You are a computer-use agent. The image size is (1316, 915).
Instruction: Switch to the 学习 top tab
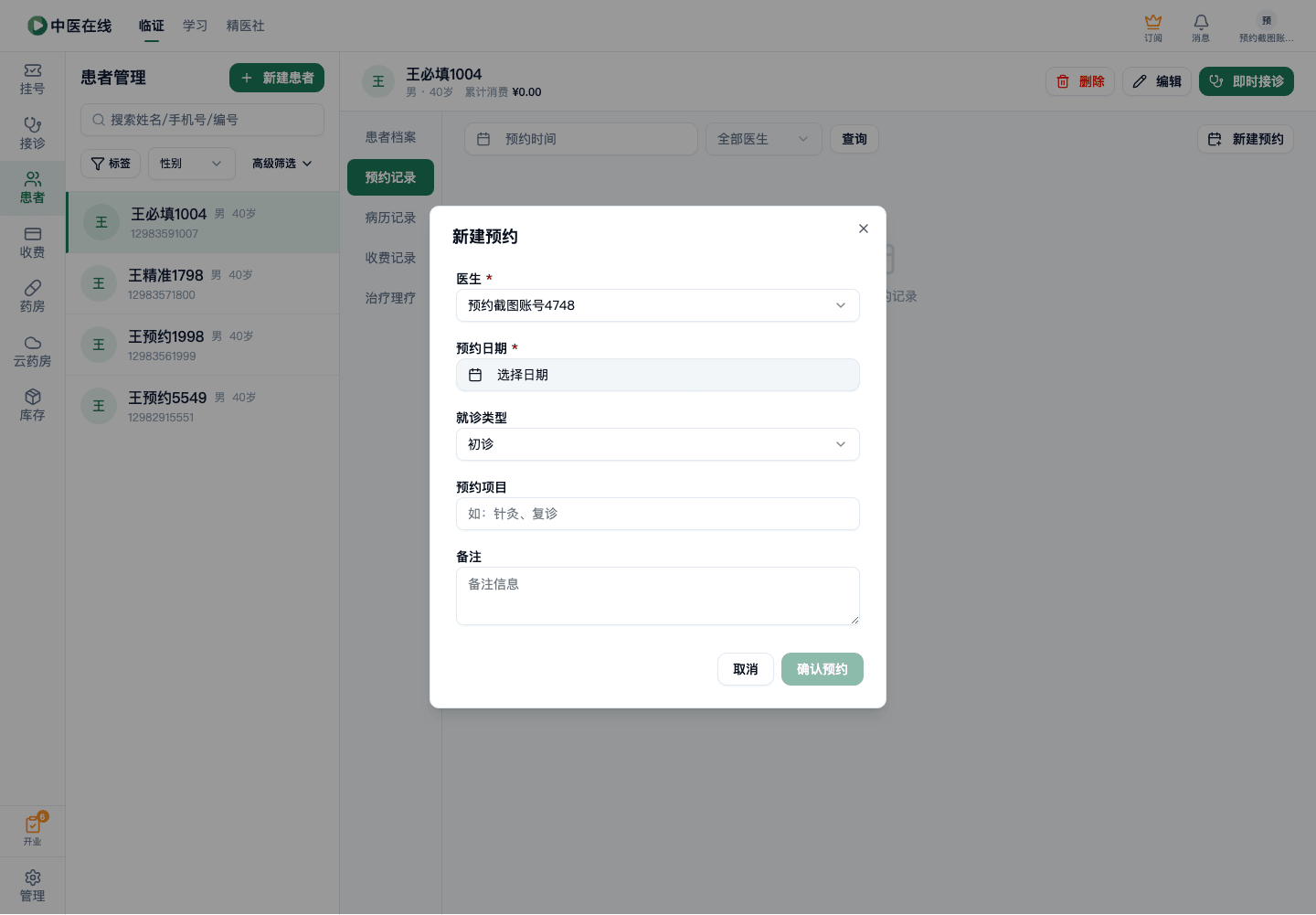click(195, 26)
